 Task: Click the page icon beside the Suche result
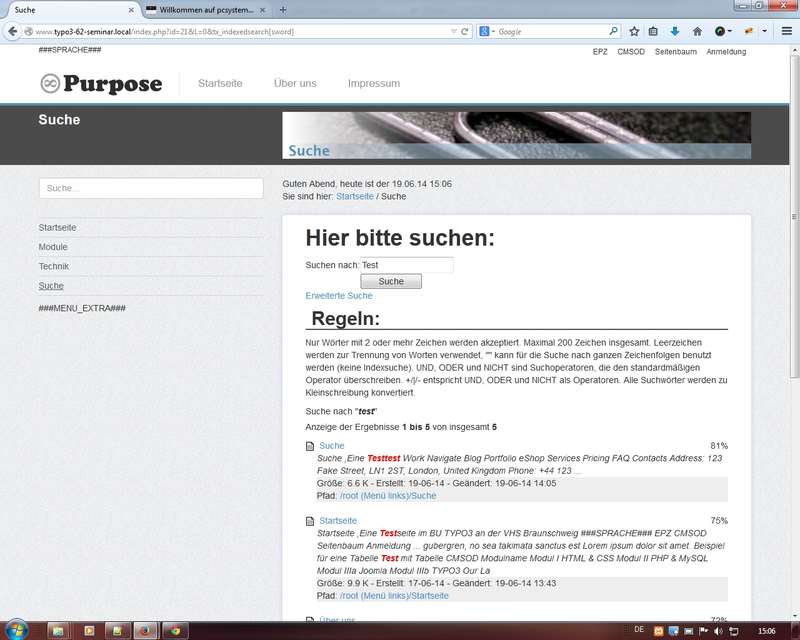click(x=310, y=446)
